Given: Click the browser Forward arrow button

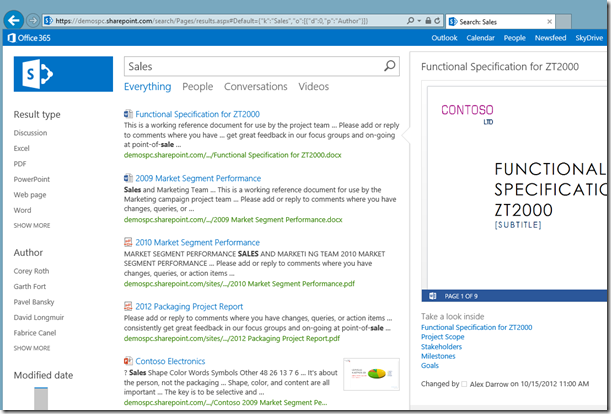Looking at the screenshot, I should click(x=33, y=20).
